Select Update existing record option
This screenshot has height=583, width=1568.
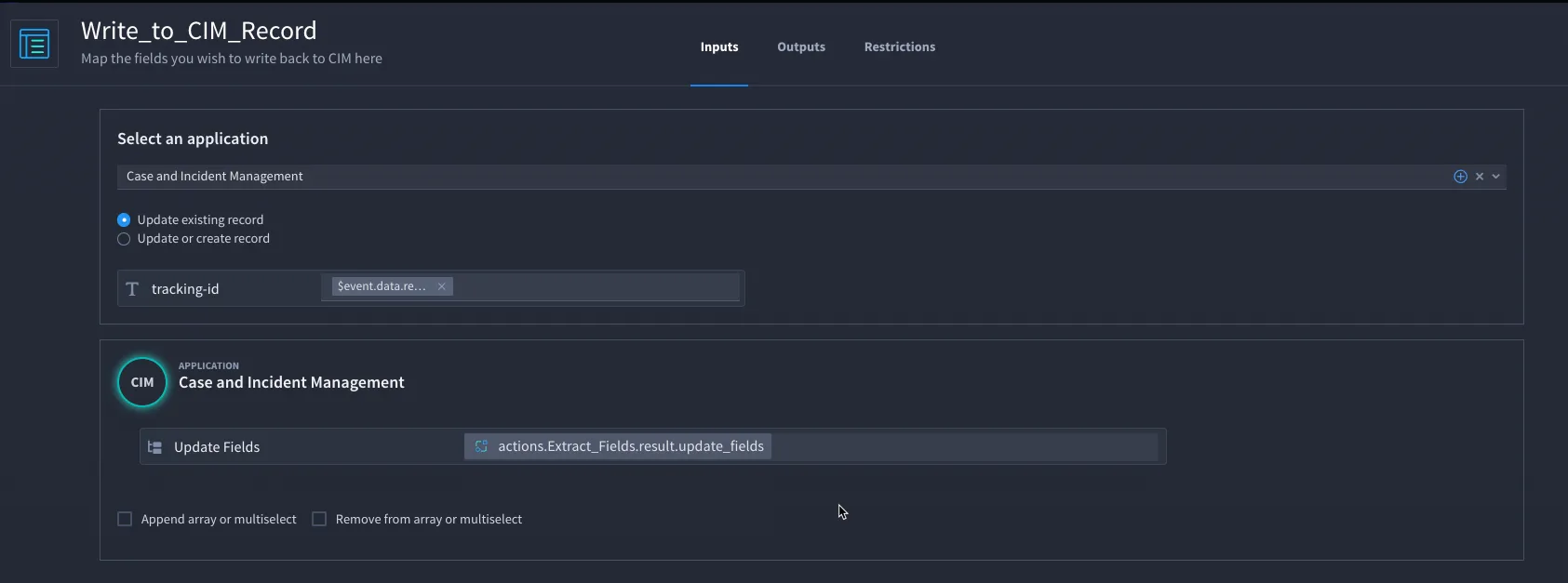[x=124, y=220]
